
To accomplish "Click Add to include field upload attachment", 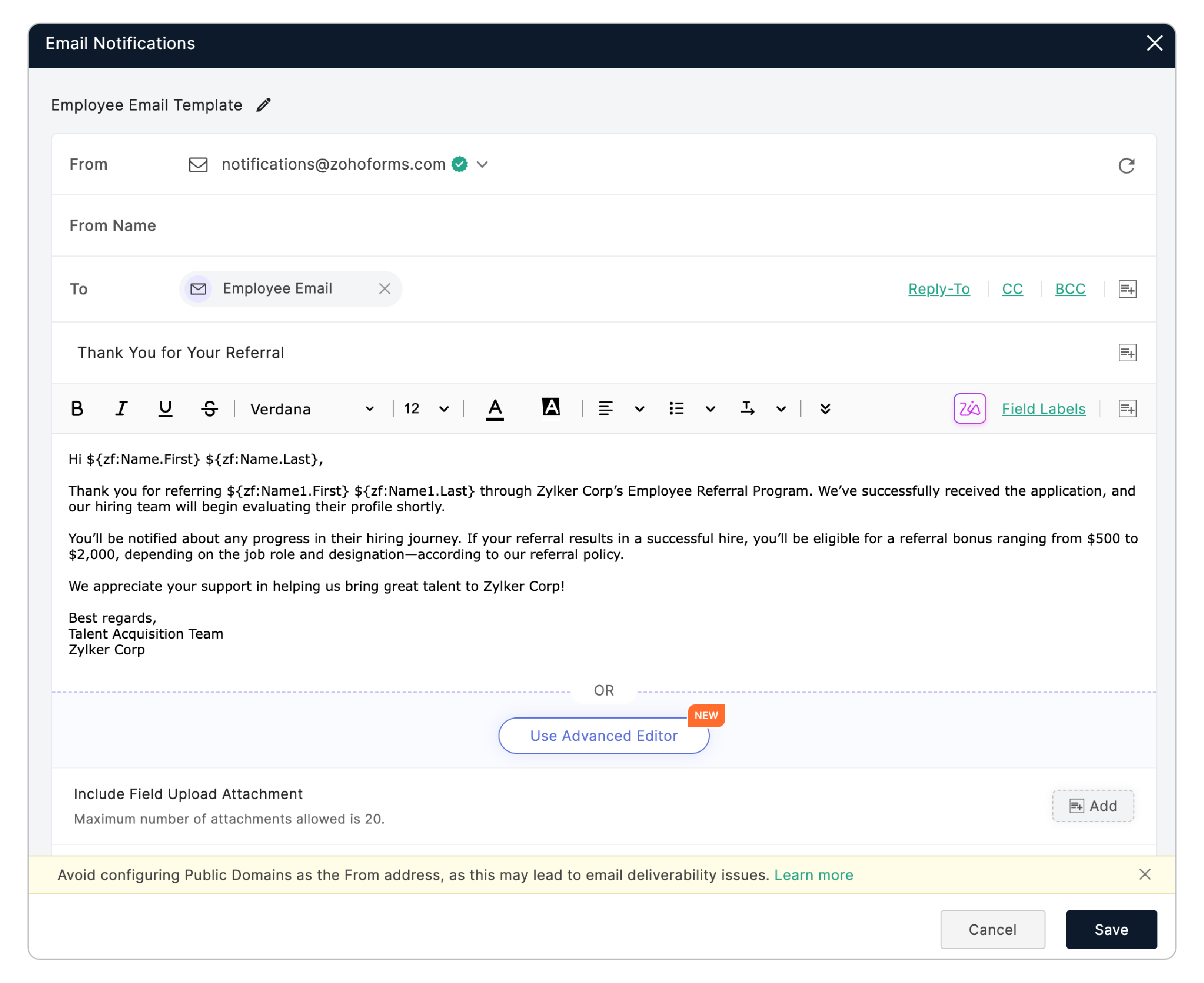I will (1093, 806).
